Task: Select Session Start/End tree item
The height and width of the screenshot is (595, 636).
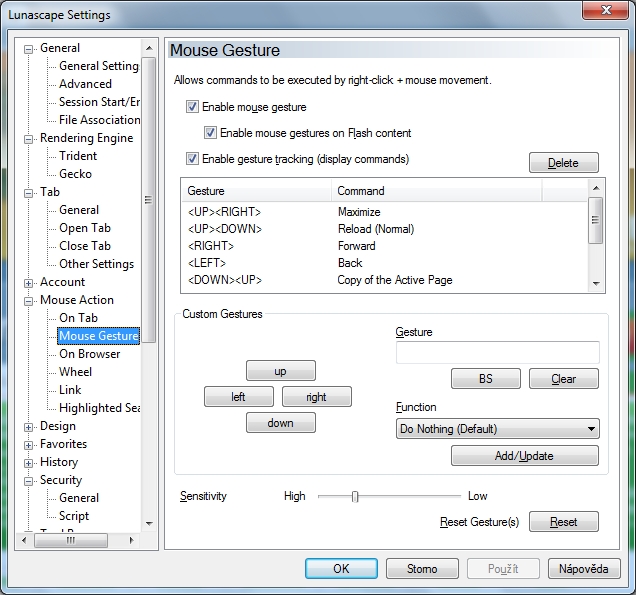Action: [x=99, y=102]
